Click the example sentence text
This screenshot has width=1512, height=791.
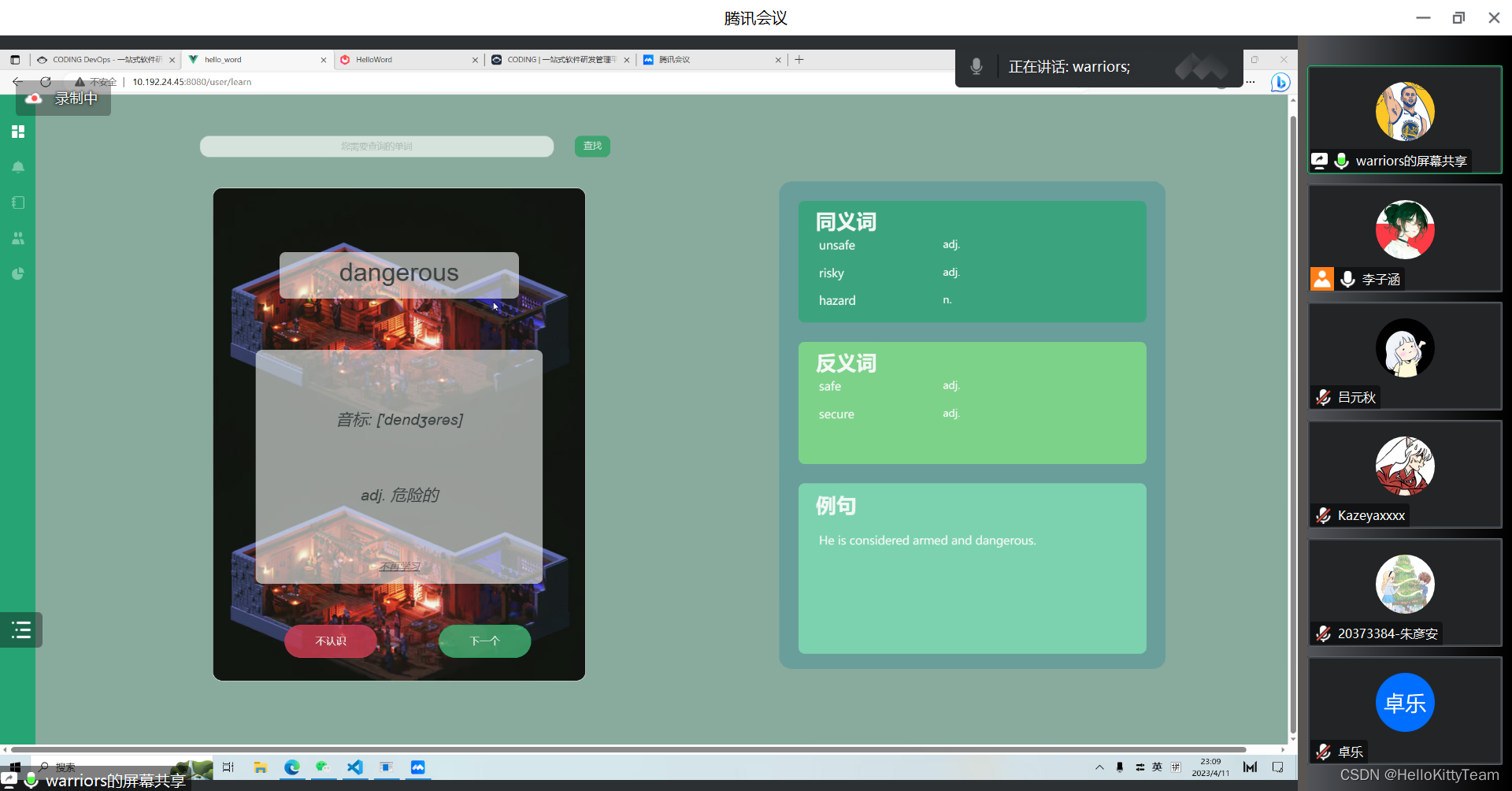tap(928, 540)
